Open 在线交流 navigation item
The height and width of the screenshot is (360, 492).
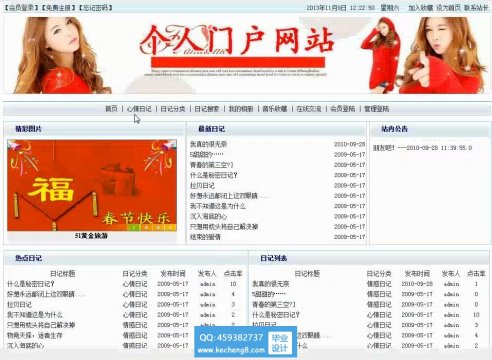click(x=309, y=109)
